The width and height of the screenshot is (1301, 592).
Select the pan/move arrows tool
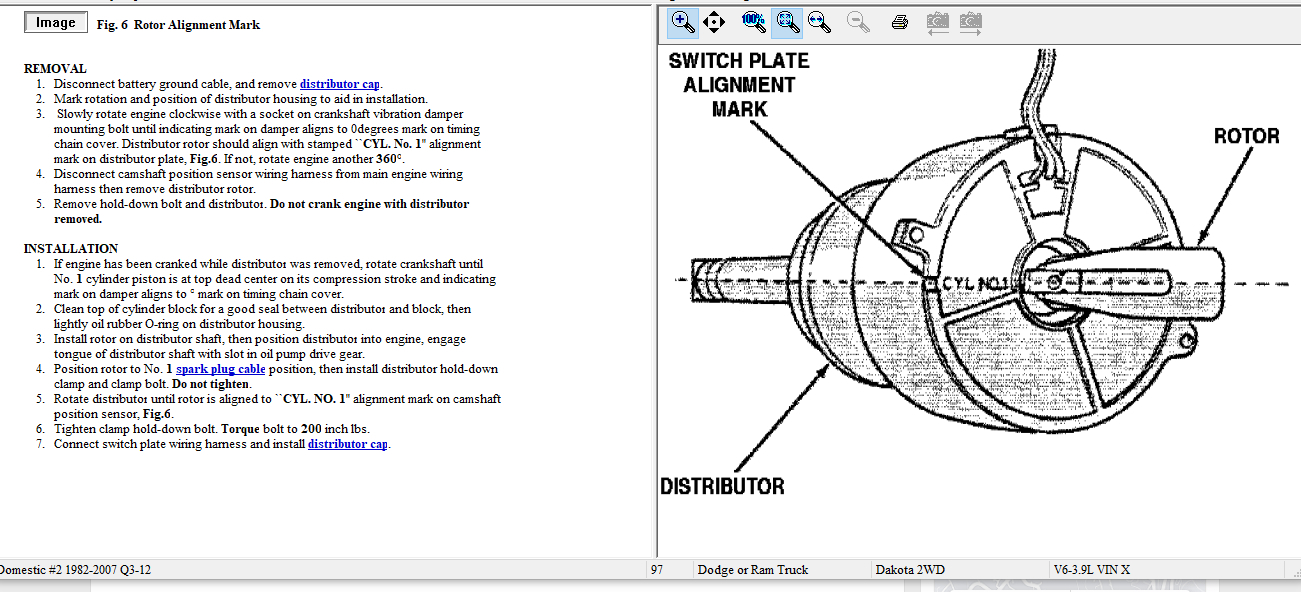pos(714,21)
